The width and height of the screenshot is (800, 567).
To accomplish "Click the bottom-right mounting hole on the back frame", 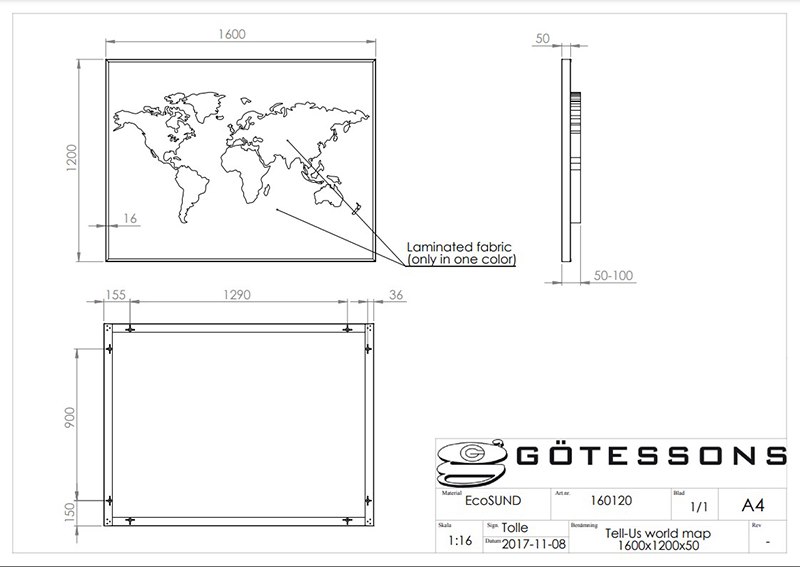I will [347, 520].
